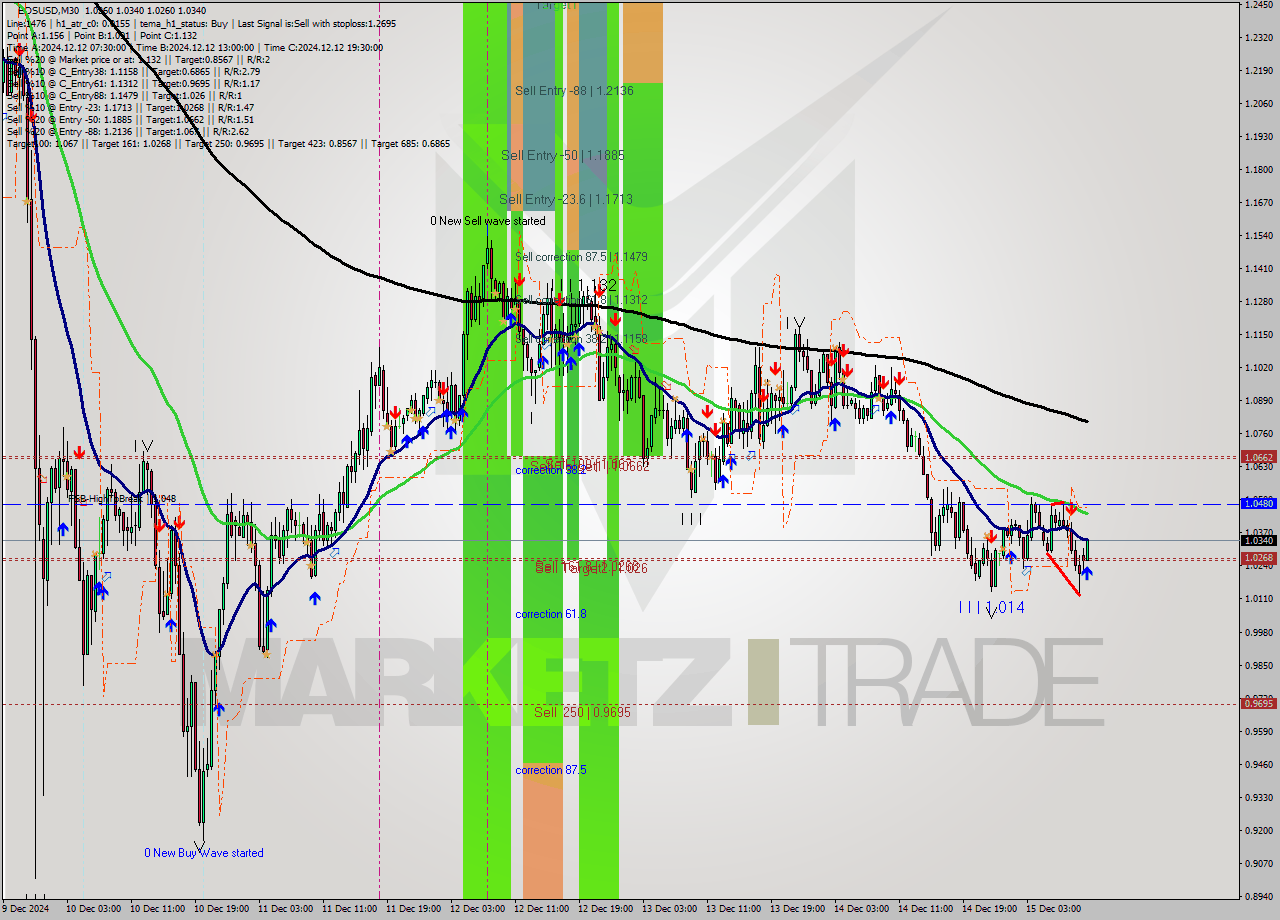Click the red 0.9695 price tag on axis
Image resolution: width=1280 pixels, height=920 pixels.
1258,703
